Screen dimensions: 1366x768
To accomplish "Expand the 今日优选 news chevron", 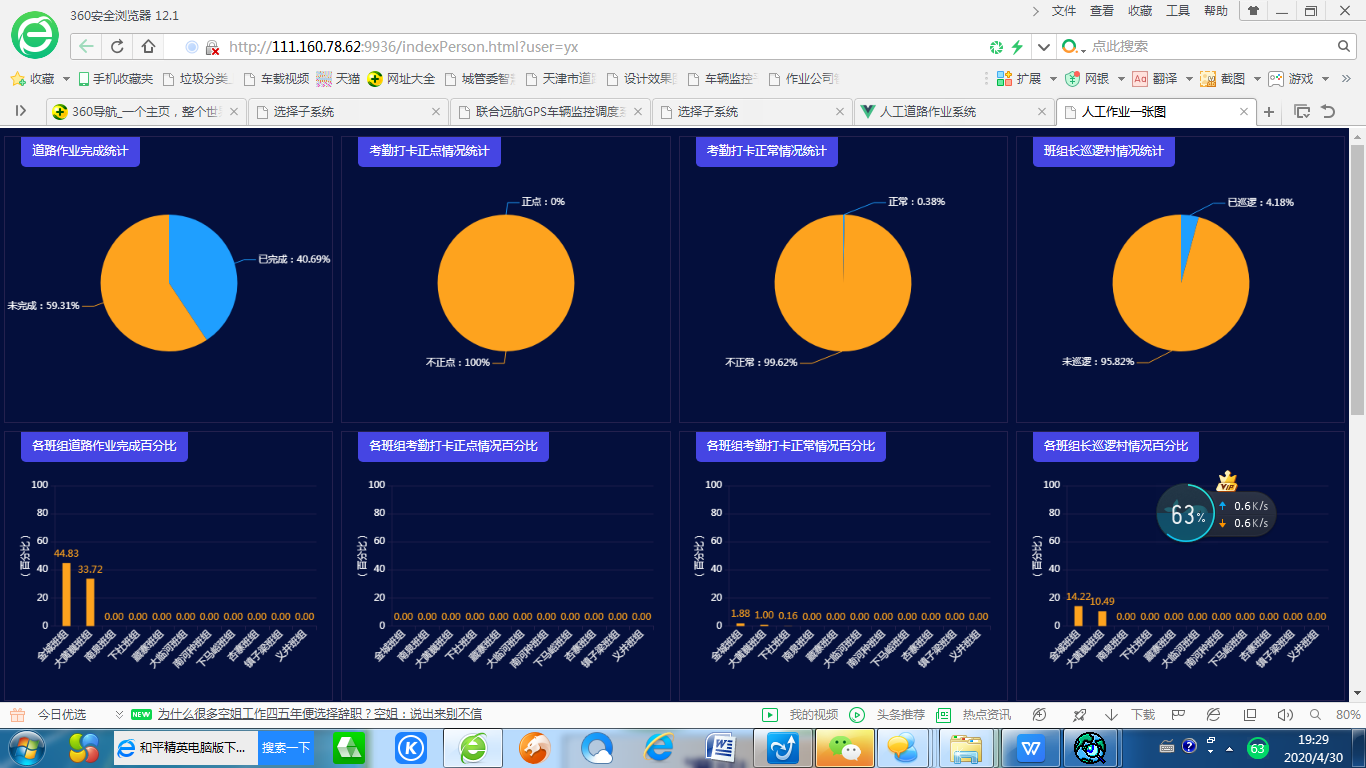I will coord(120,715).
